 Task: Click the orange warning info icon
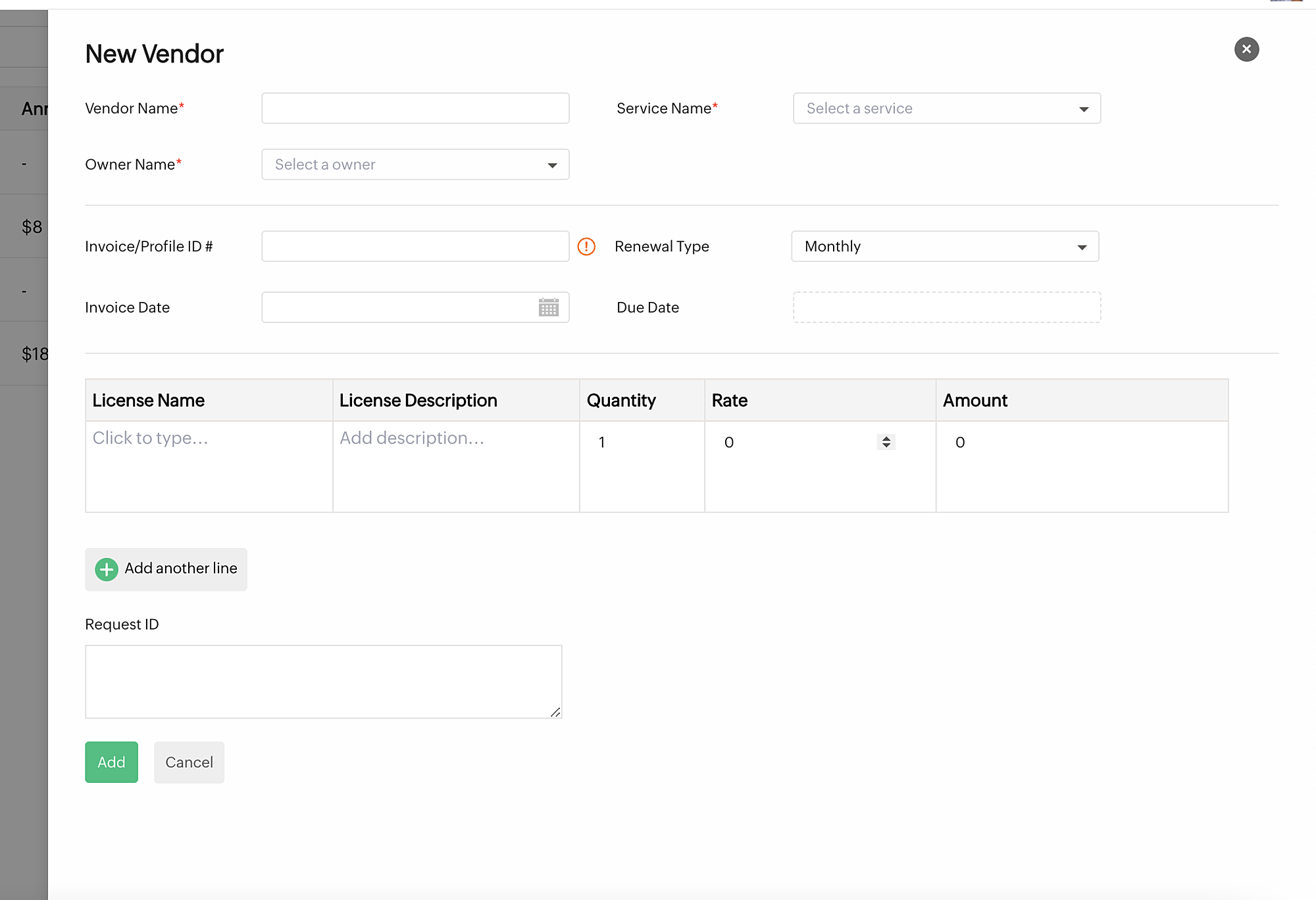[586, 247]
